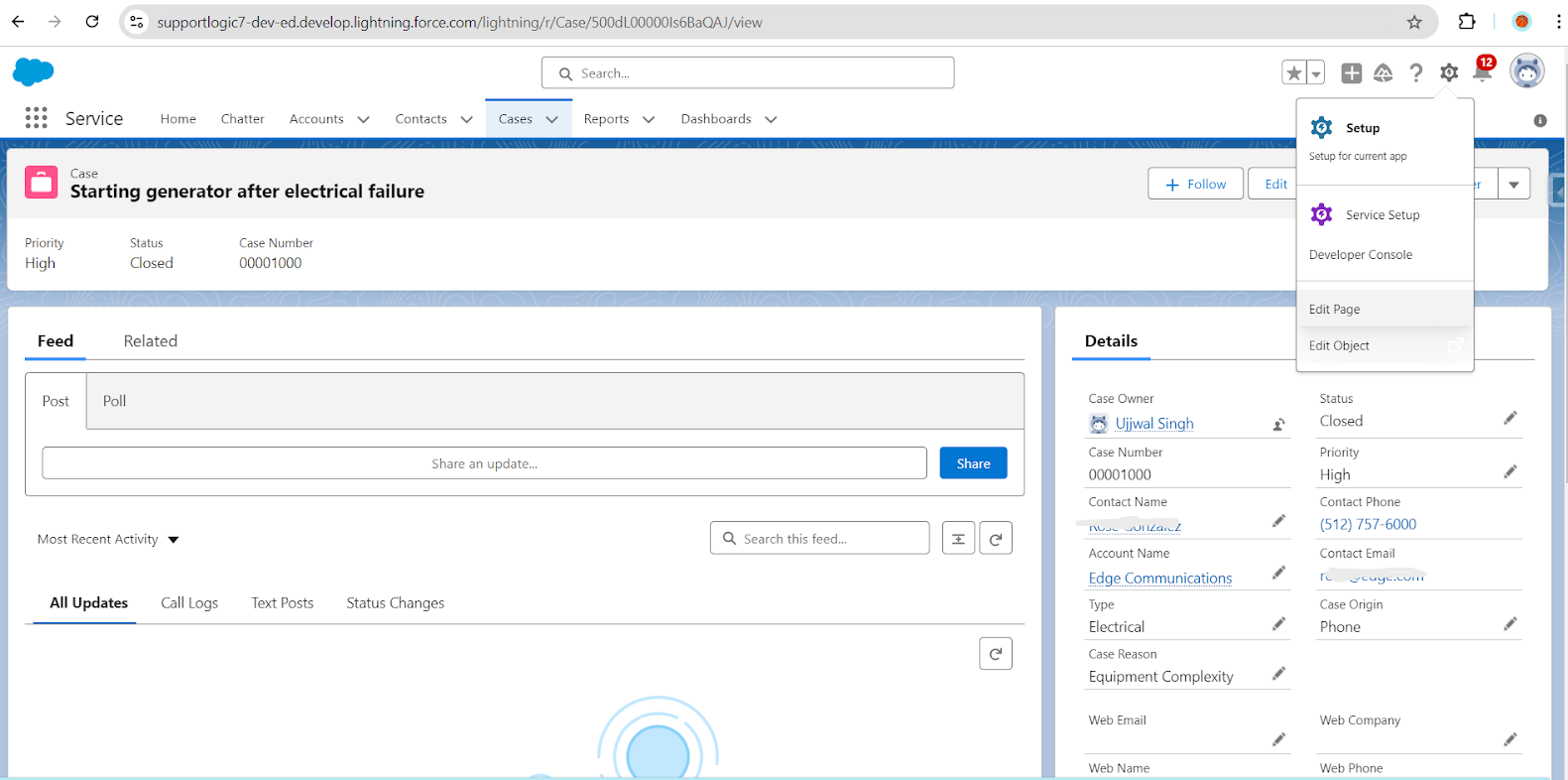The width and height of the screenshot is (1568, 780).
Task: Open the Trailhead guidance icon
Action: click(1384, 72)
